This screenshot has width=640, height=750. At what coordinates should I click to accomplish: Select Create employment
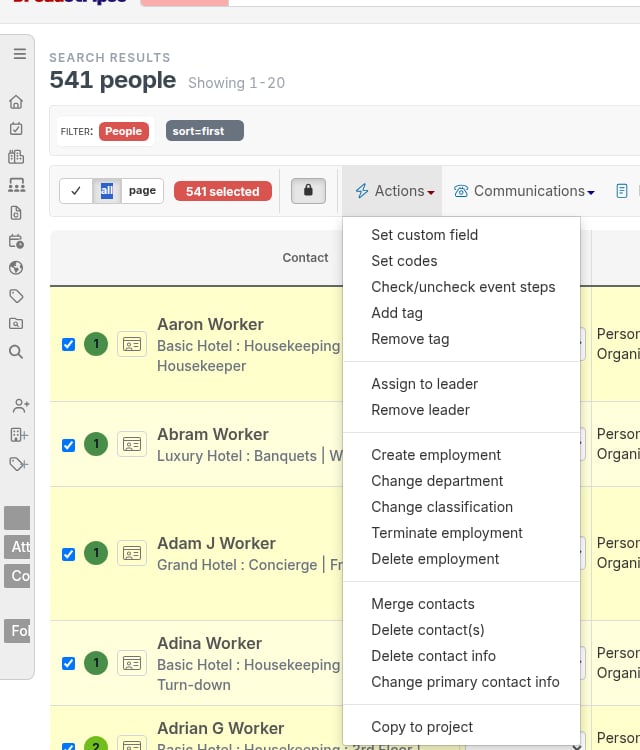(x=436, y=455)
